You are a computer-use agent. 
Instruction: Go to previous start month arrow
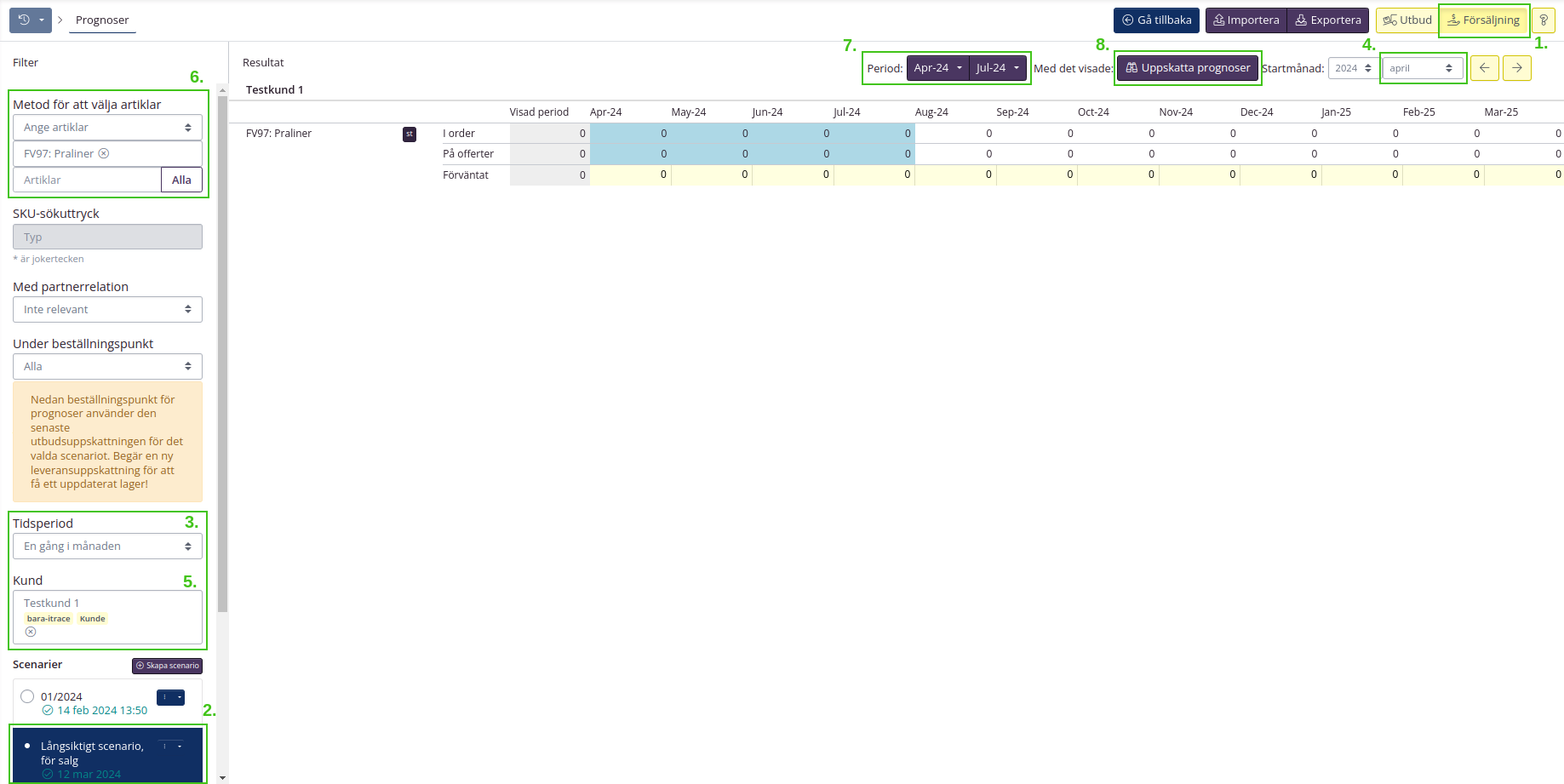tap(1484, 68)
